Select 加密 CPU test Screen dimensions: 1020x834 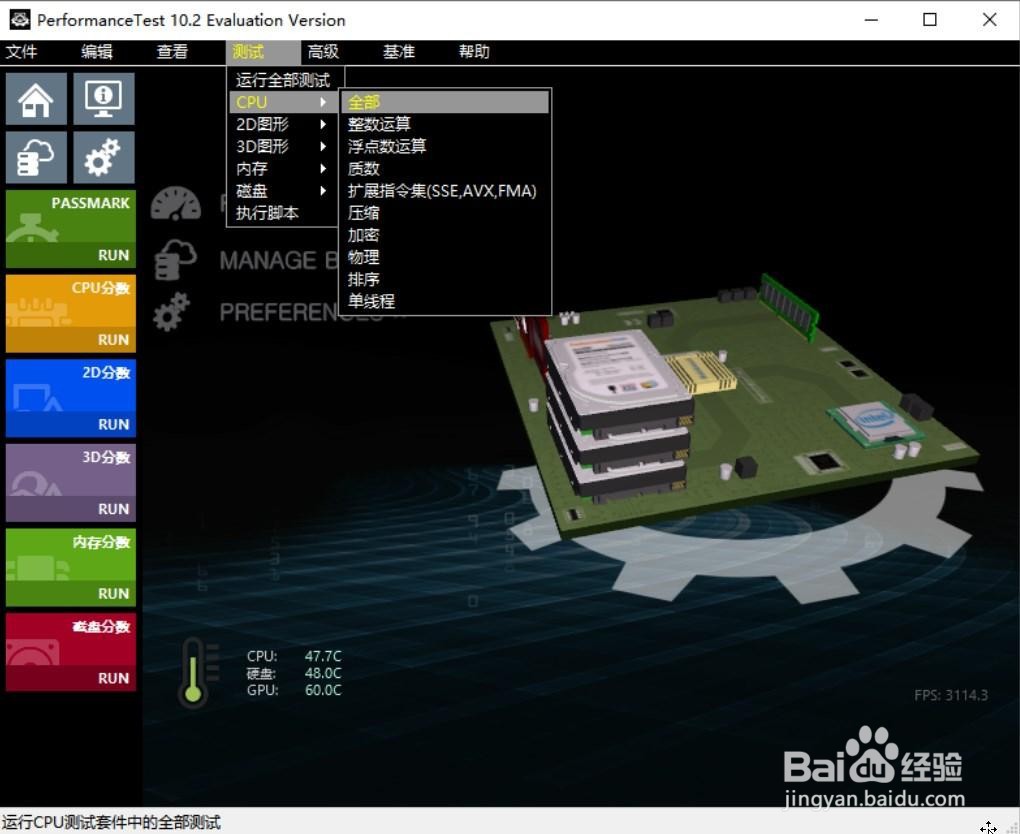pos(446,235)
